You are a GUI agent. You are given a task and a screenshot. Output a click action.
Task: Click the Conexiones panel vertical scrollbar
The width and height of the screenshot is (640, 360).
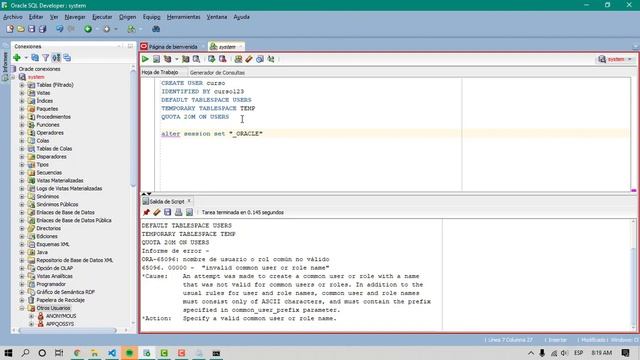click(x=133, y=129)
